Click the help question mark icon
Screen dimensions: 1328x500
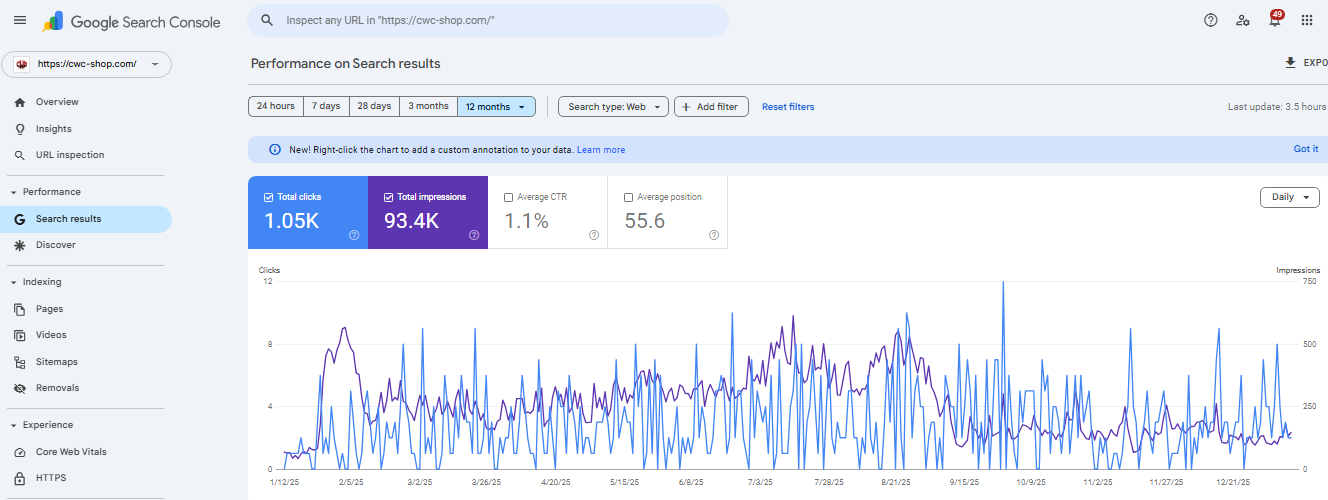pyautogui.click(x=1211, y=20)
